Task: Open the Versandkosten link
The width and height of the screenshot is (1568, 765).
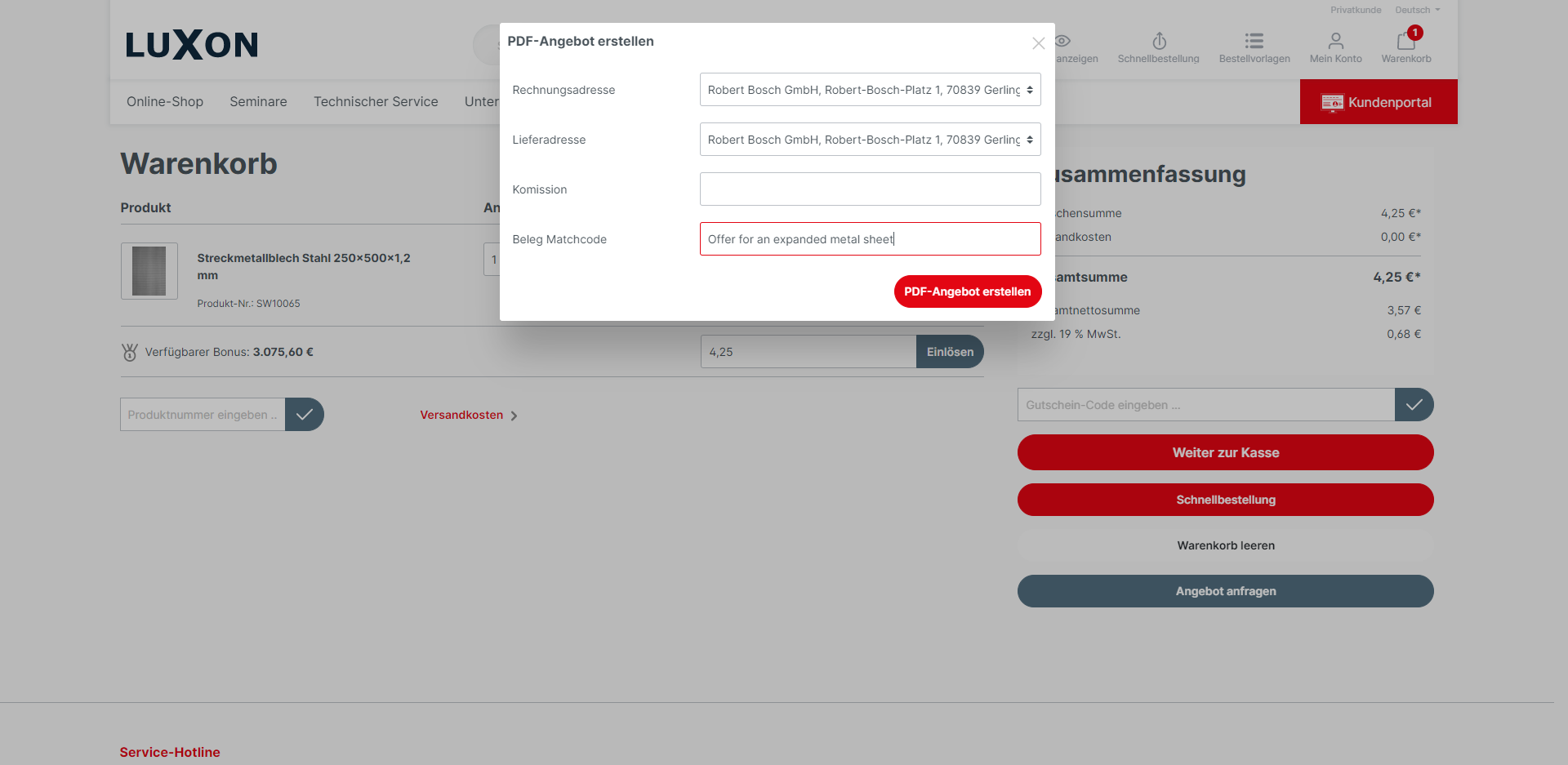Action: 461,415
